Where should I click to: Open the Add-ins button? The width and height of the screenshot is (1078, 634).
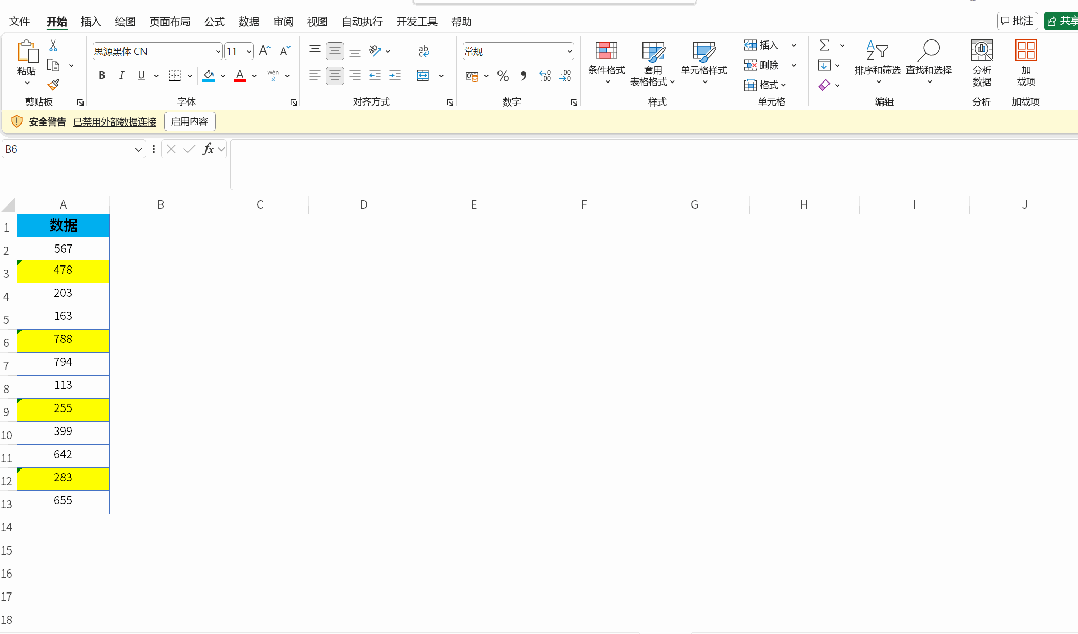tap(1026, 63)
